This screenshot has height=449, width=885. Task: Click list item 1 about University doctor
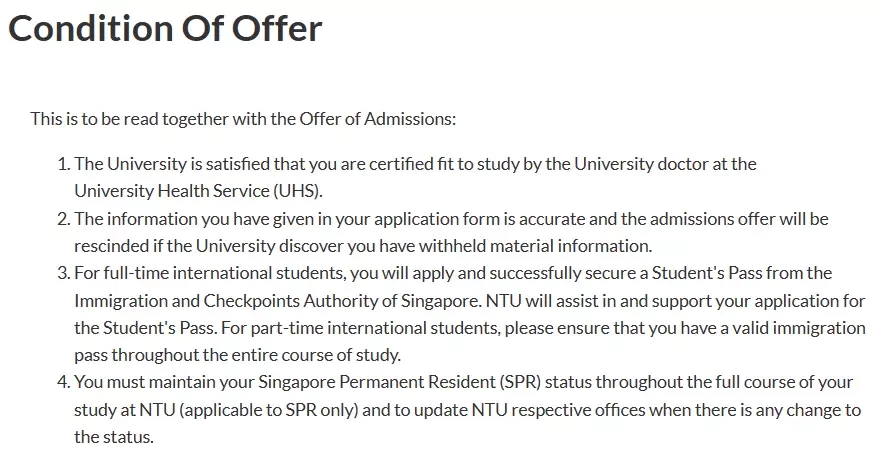(407, 177)
